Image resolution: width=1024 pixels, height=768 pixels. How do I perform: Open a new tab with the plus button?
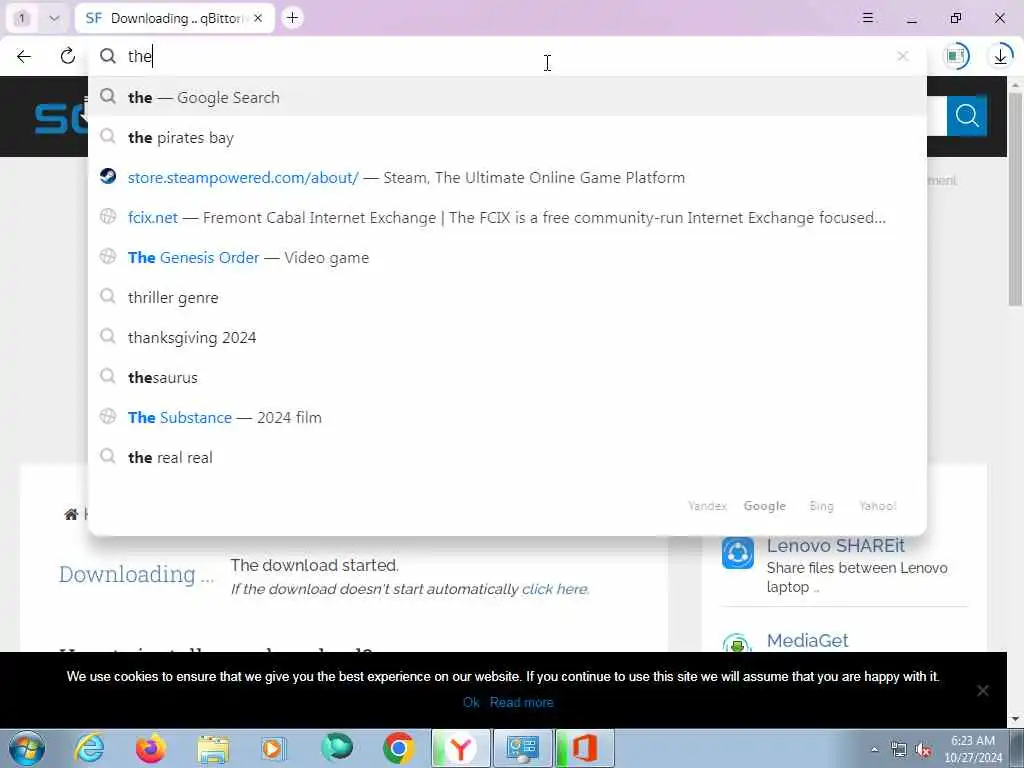pos(292,18)
